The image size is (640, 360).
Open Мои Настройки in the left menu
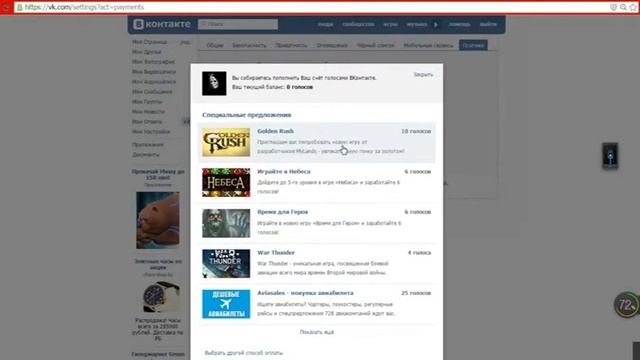pos(151,132)
